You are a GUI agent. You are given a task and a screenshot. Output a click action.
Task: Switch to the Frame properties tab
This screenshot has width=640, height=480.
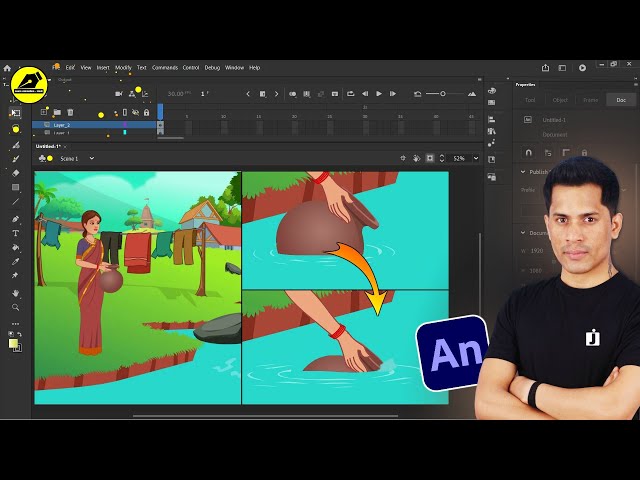click(x=590, y=100)
